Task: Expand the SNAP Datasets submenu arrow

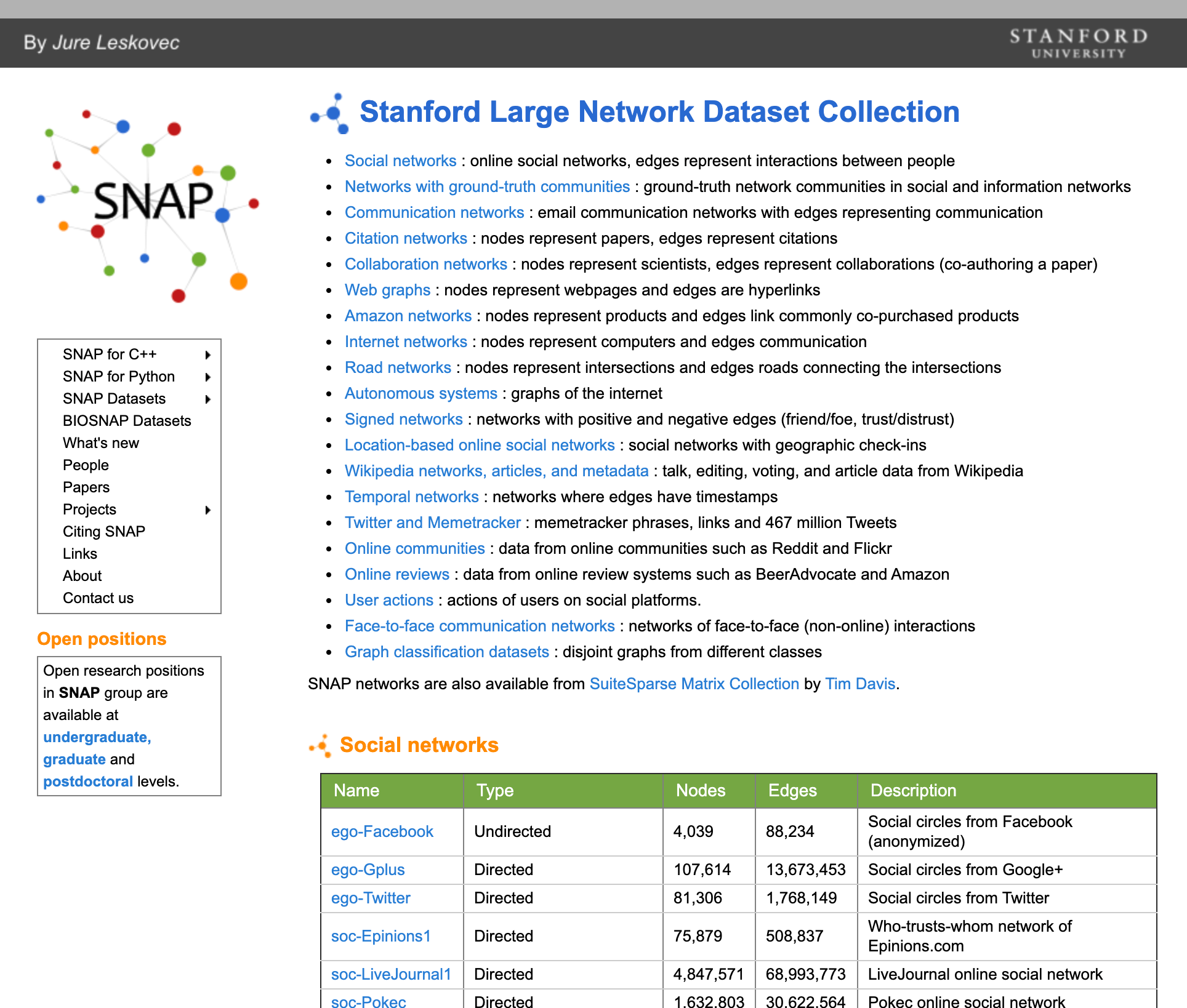Action: point(208,399)
